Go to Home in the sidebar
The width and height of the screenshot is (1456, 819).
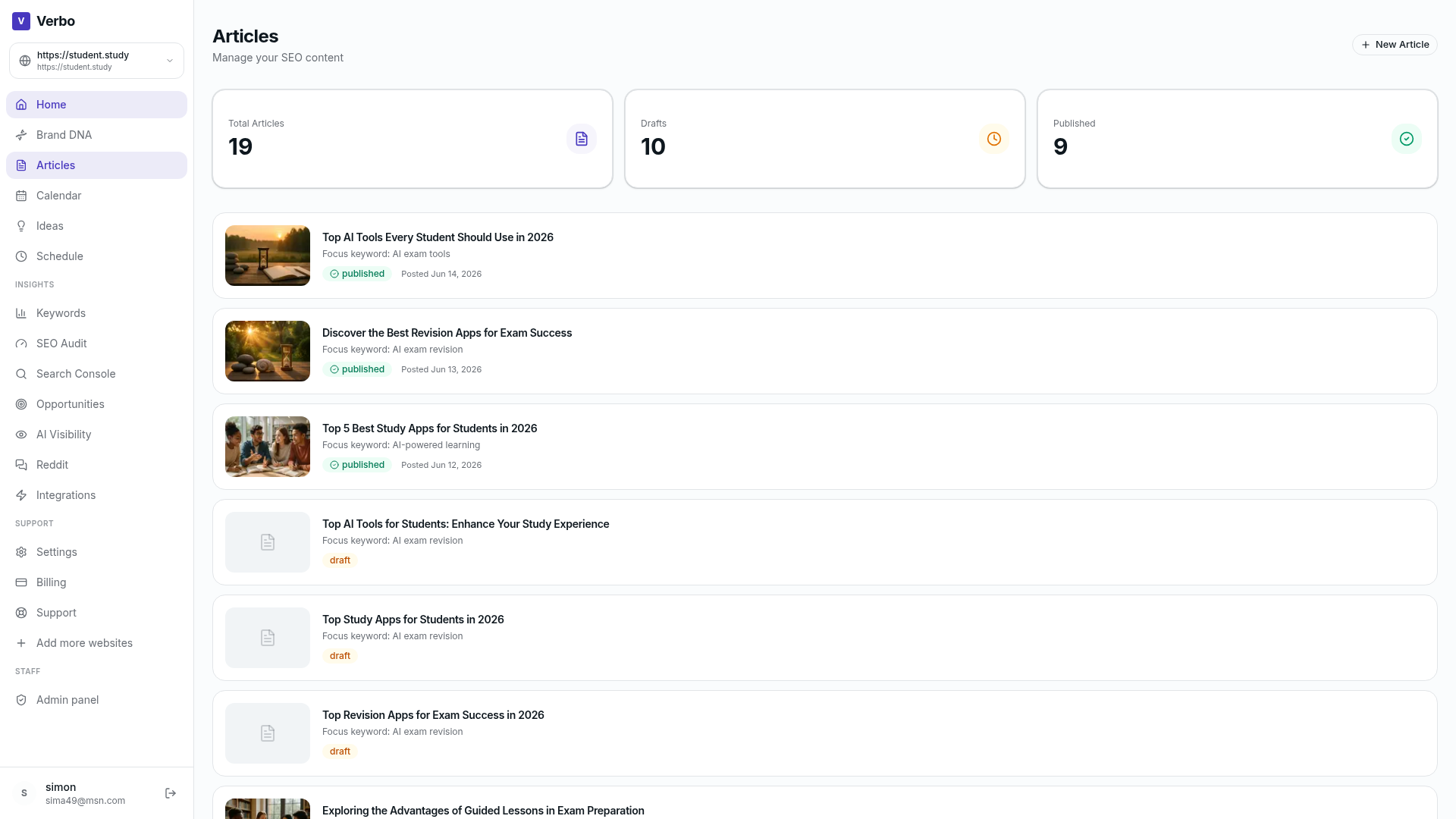[96, 105]
